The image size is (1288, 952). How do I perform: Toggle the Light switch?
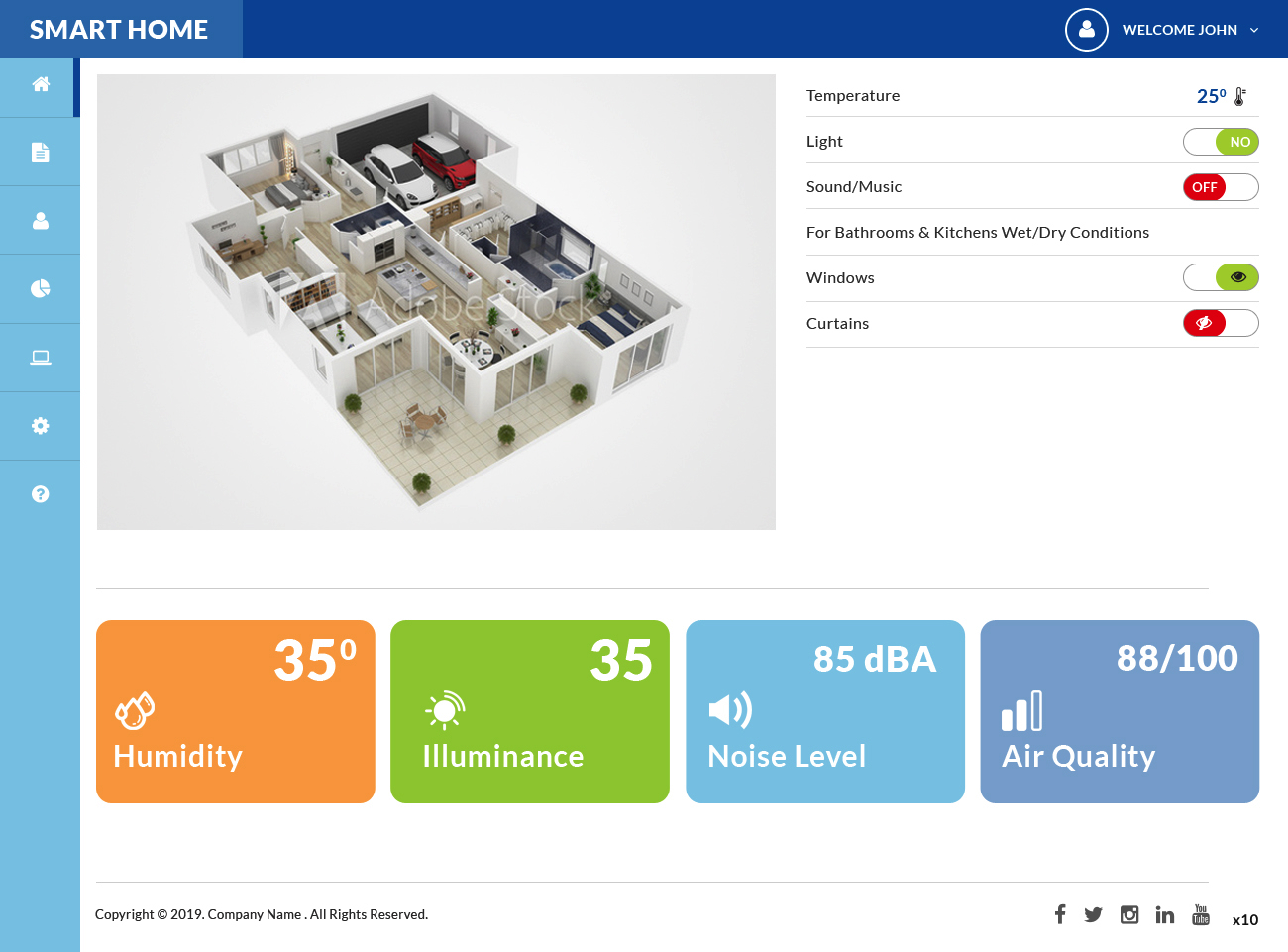(1221, 142)
